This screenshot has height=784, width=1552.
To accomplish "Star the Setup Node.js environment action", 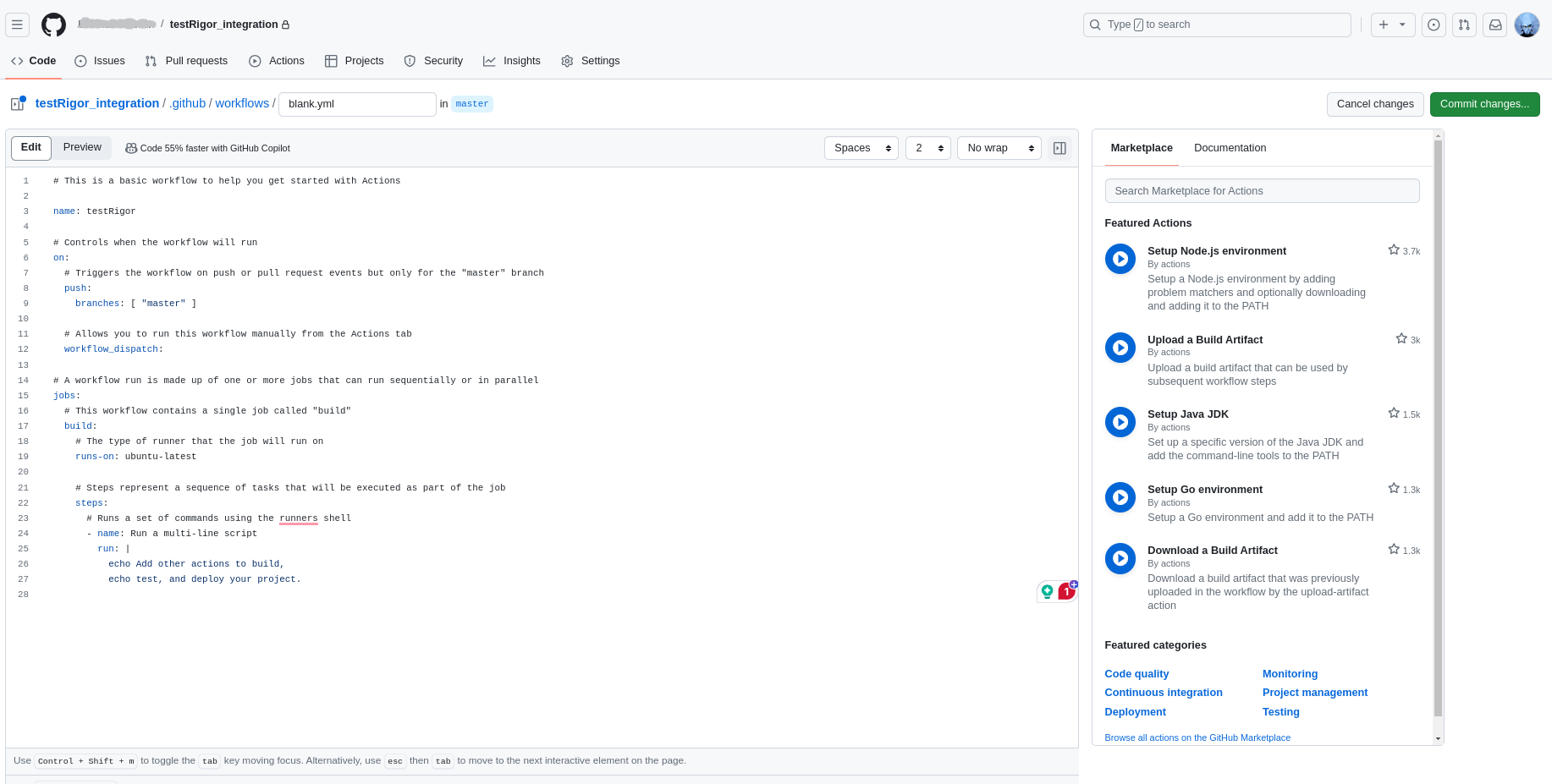I will coord(1394,250).
